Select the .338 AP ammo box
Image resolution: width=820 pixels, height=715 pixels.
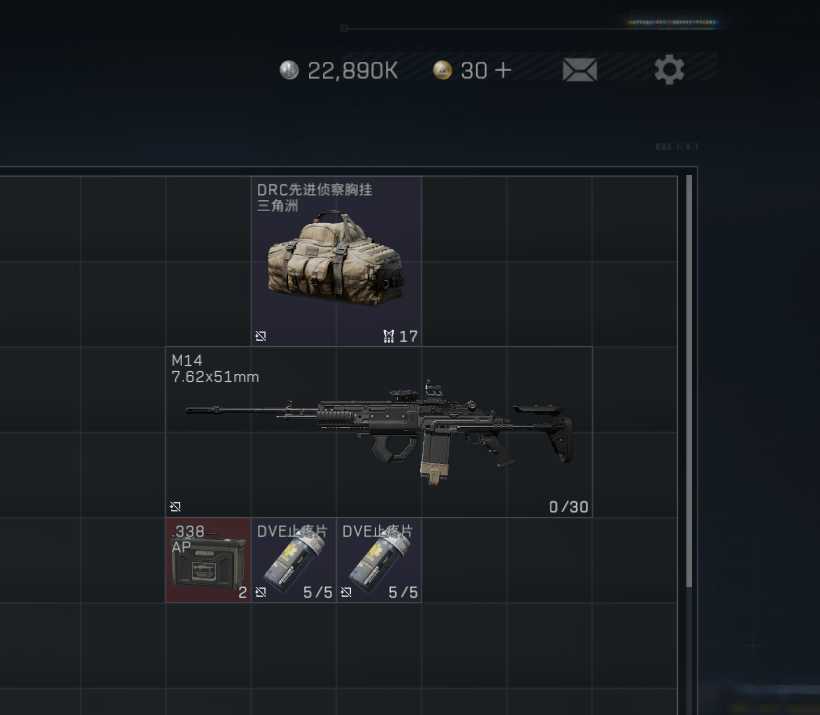pyautogui.click(x=208, y=560)
